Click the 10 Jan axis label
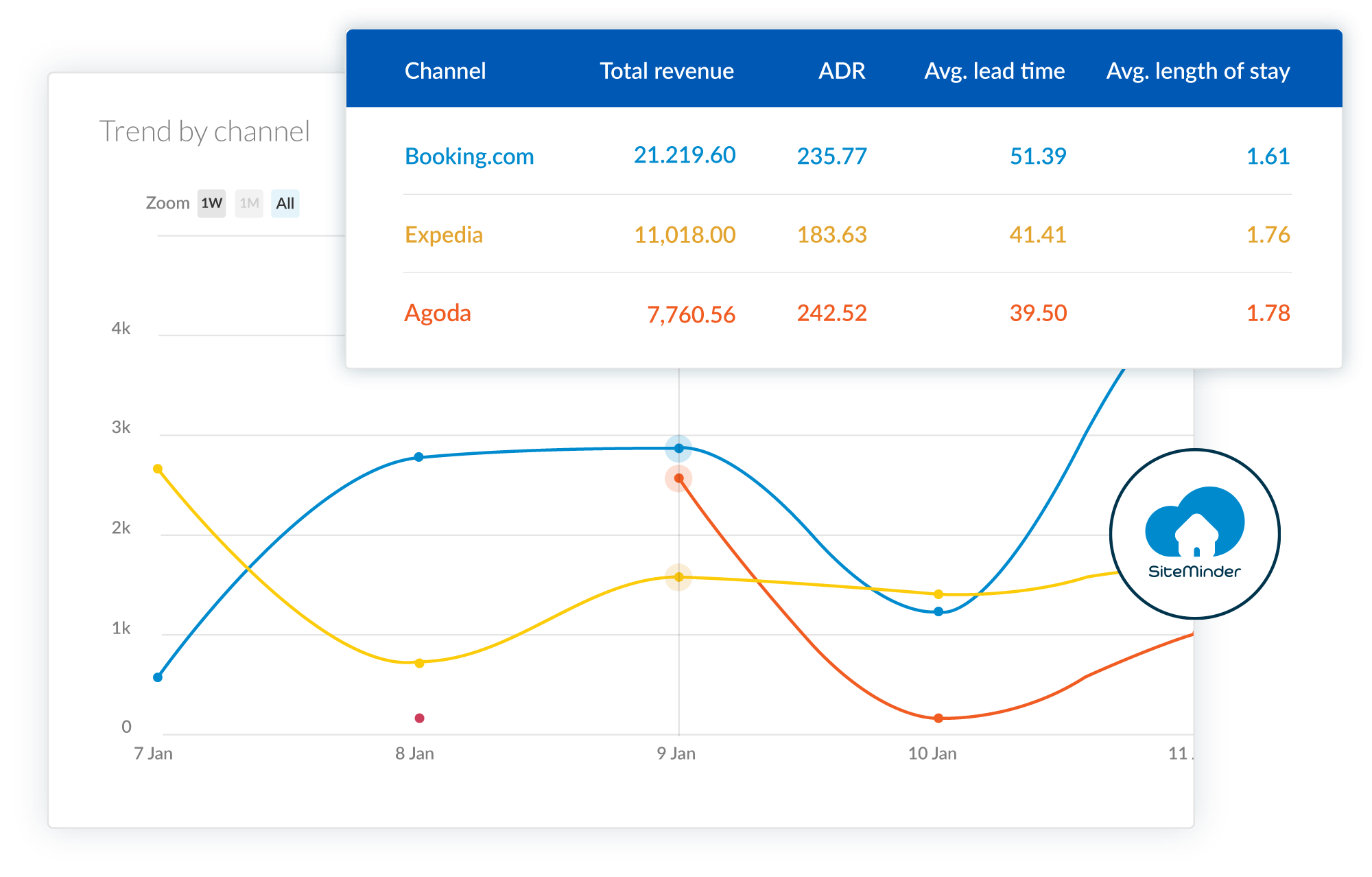The image size is (1372, 877). click(932, 753)
